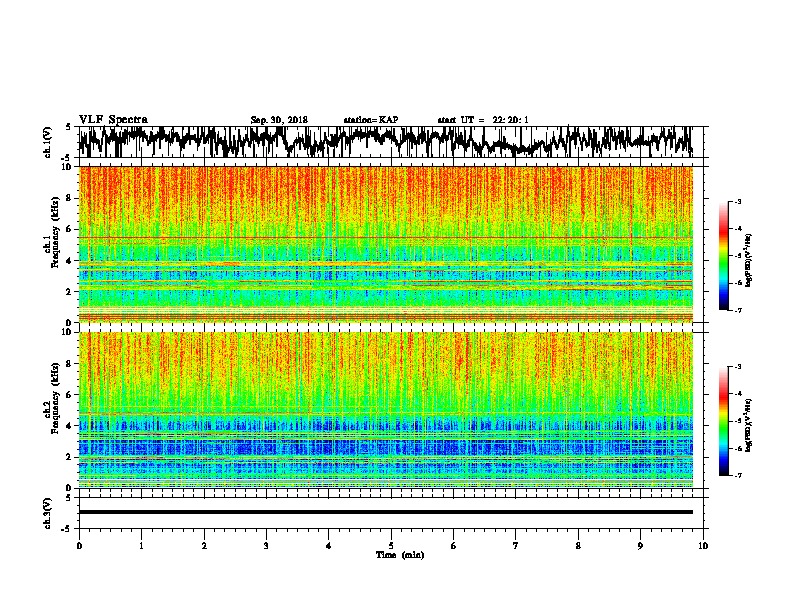This screenshot has height=612, width=792.
Task: Click the 'station=KAP' label
Action: 371,120
